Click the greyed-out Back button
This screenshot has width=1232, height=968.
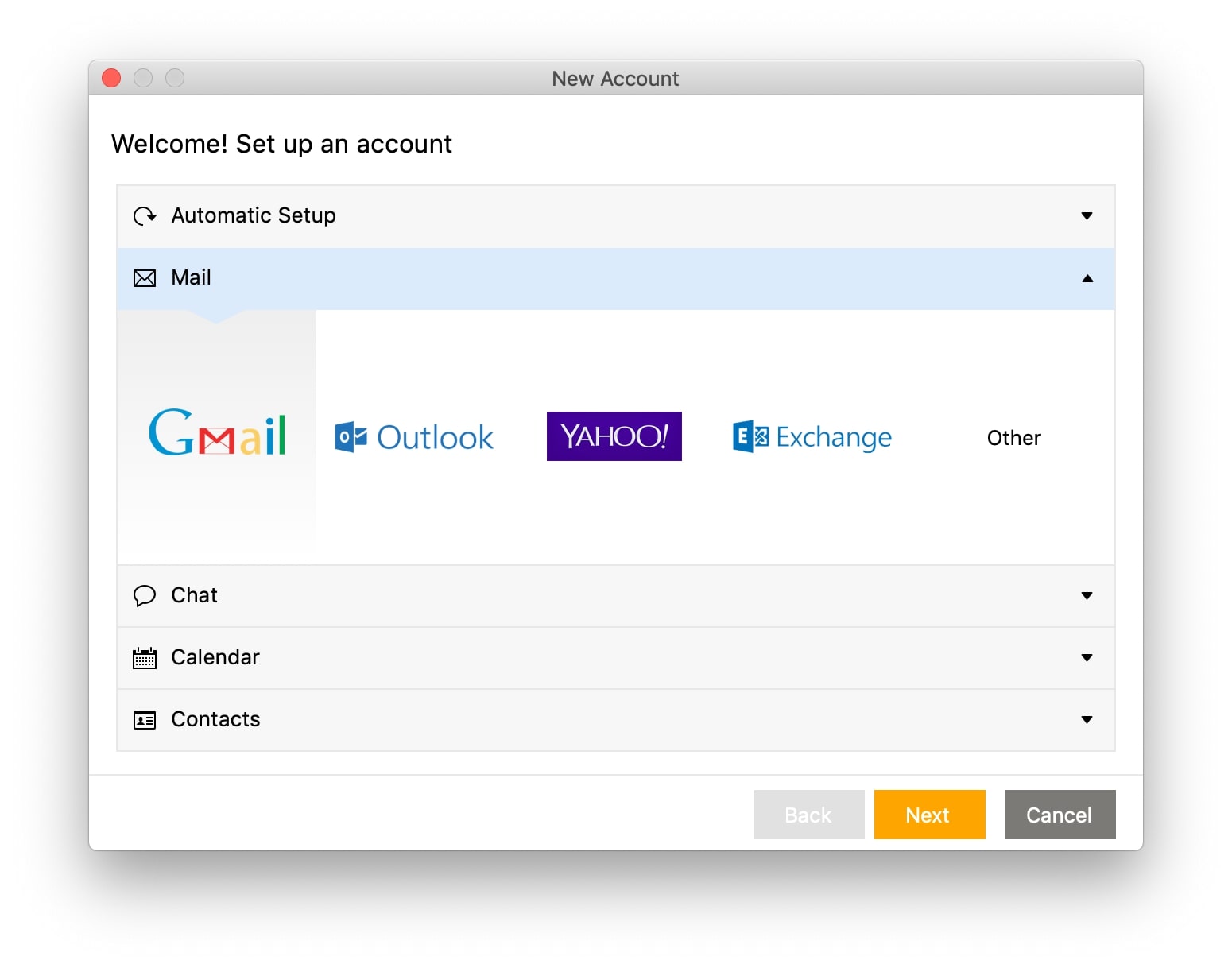click(808, 815)
